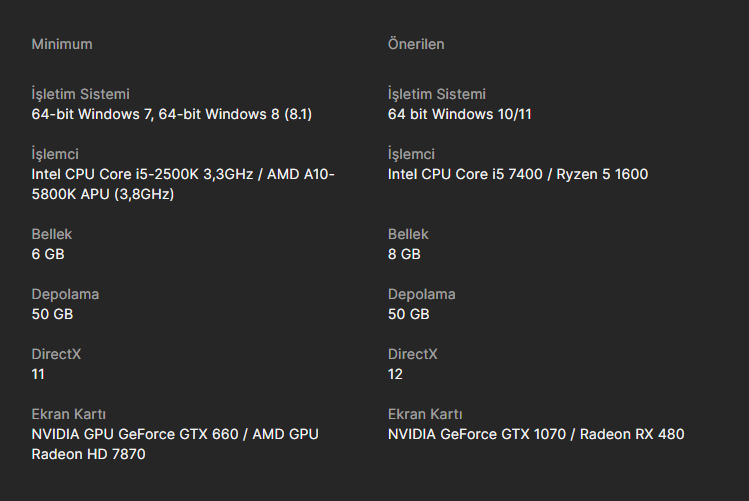Image resolution: width=749 pixels, height=501 pixels.
Task: Click the 6 GB memory value
Action: pyautogui.click(x=48, y=254)
